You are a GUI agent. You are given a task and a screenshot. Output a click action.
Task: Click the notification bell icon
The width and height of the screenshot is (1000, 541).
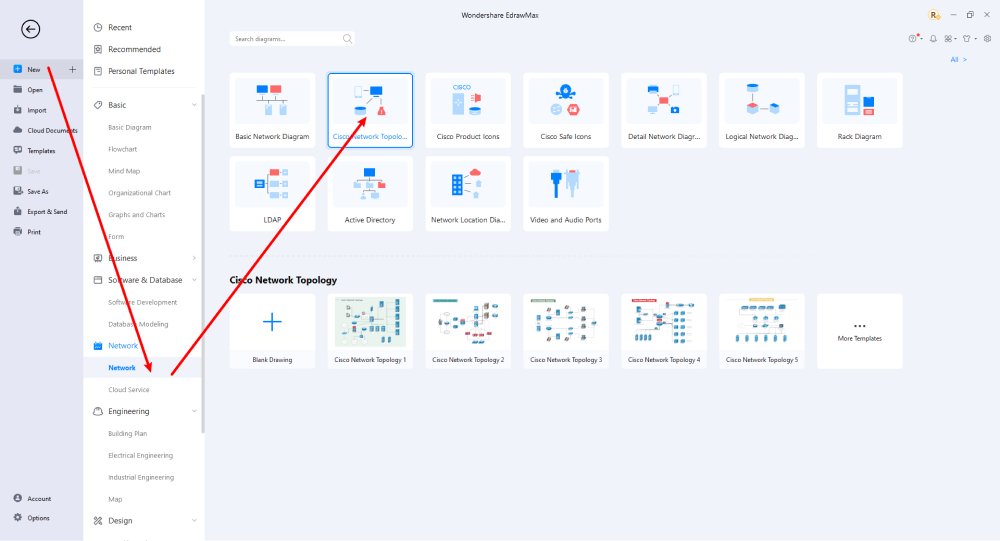coord(933,39)
